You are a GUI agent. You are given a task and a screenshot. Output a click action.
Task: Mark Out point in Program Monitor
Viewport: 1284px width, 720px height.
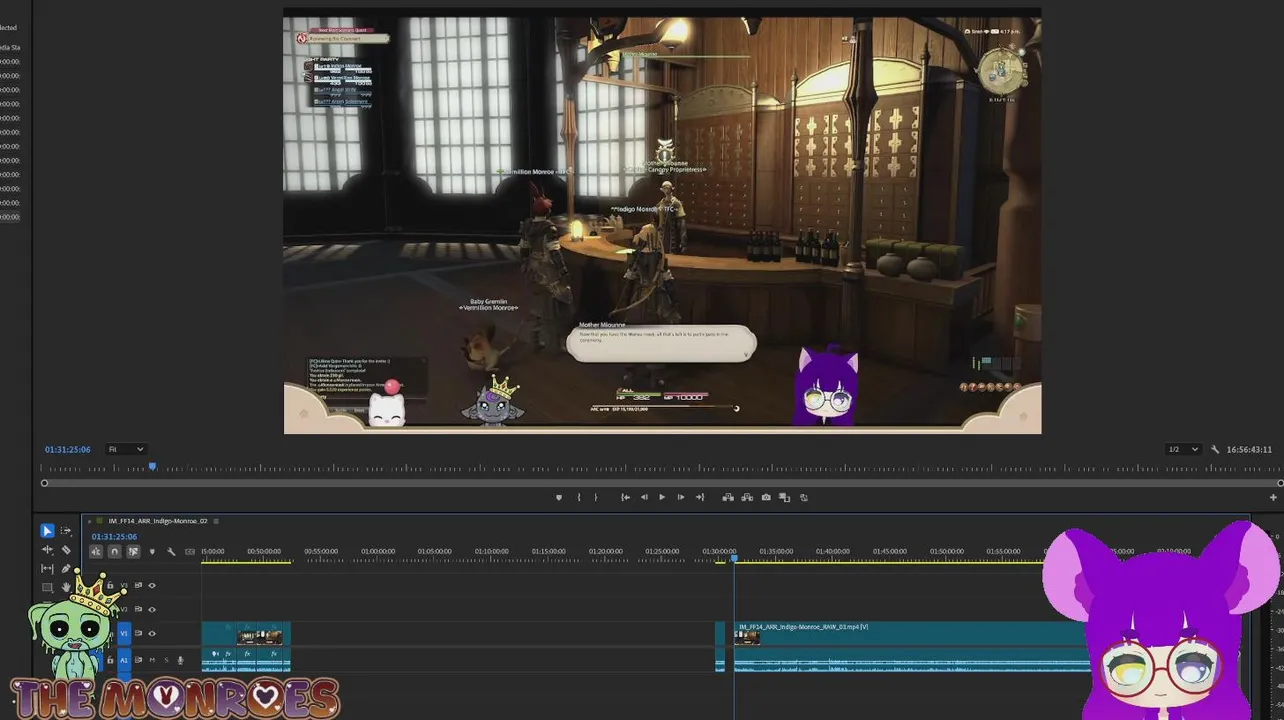click(x=596, y=497)
